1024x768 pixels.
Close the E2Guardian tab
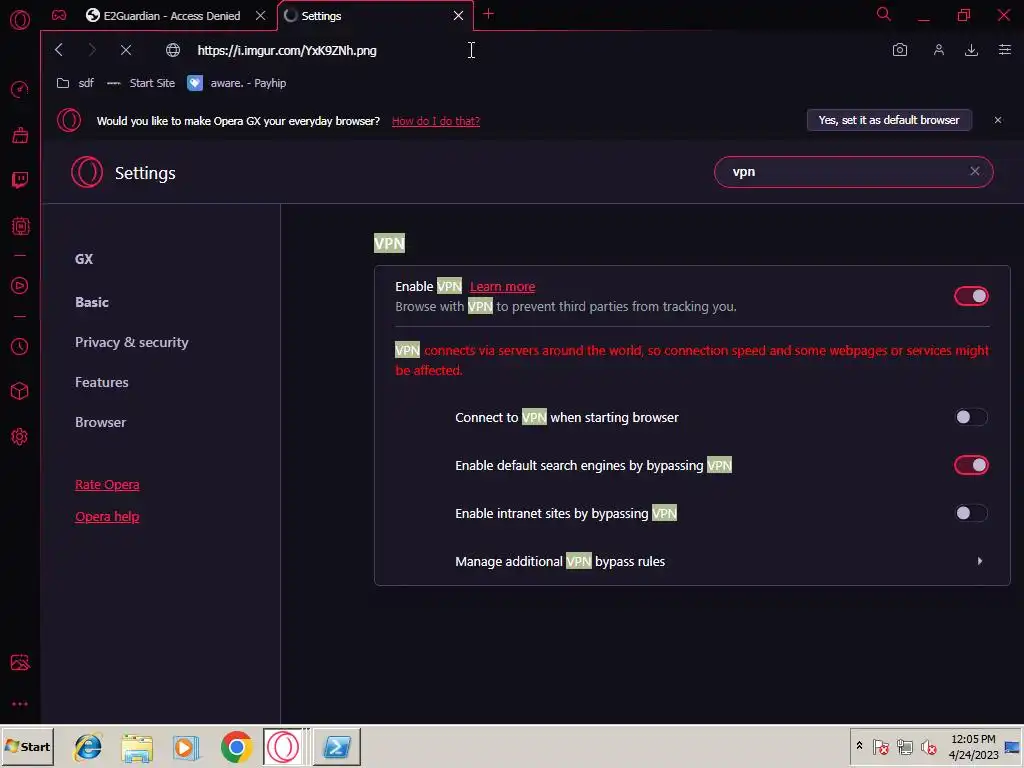point(261,16)
